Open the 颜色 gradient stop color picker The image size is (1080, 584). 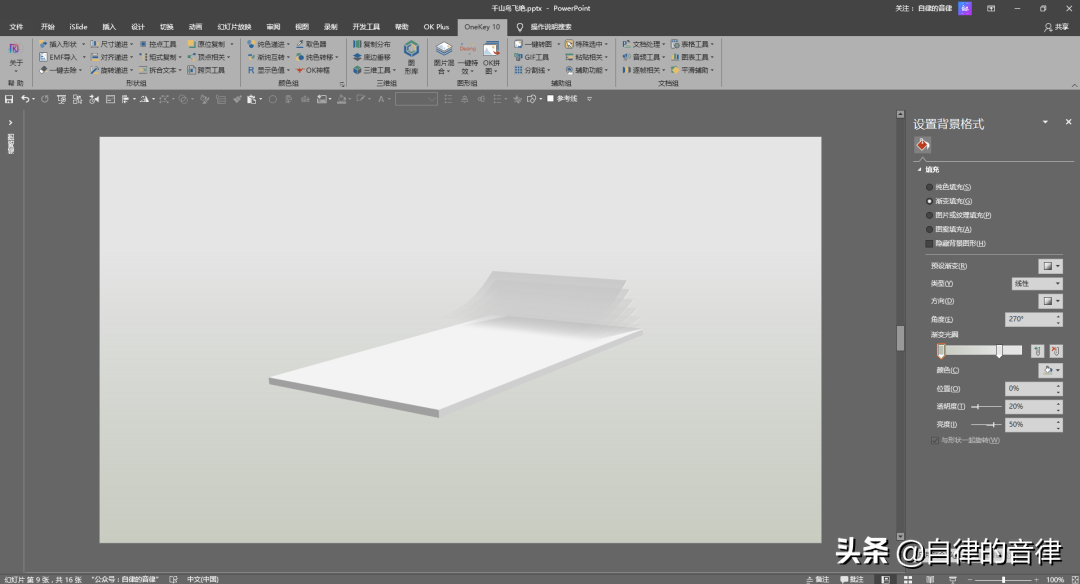click(1049, 370)
